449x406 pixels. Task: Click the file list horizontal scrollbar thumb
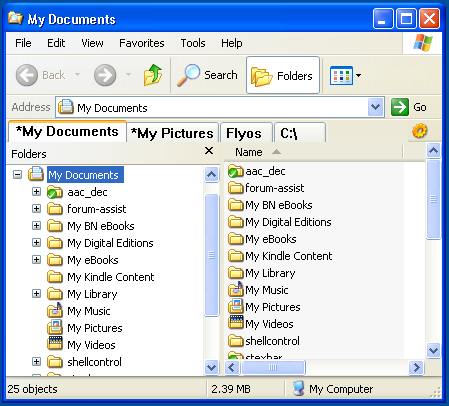point(273,367)
